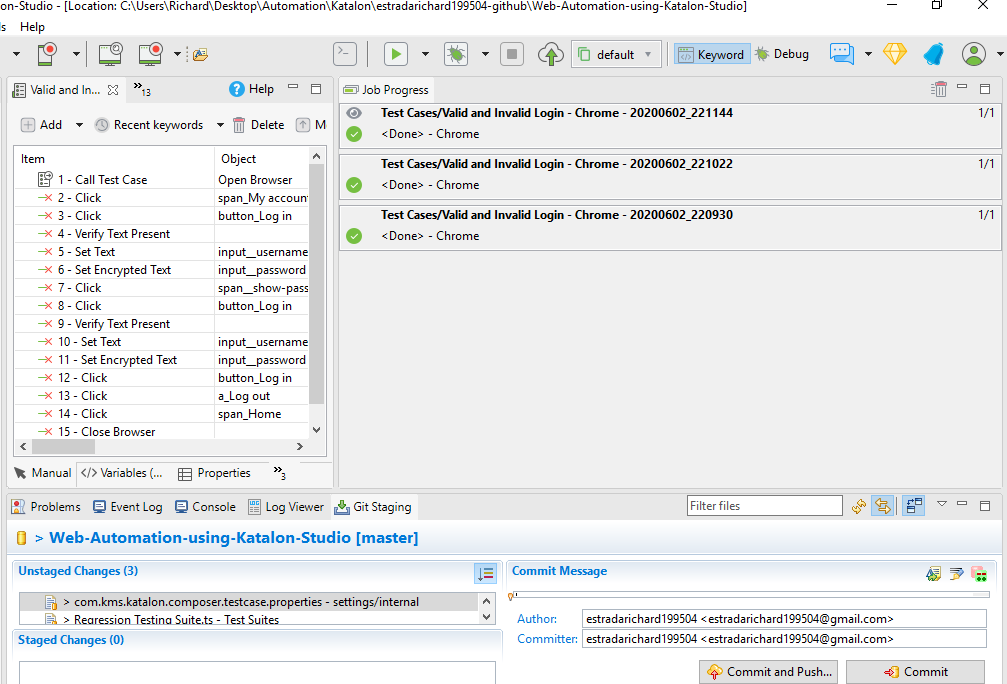The image size is (1007, 684).
Task: Click the Record Mobile toolbar icon
Action: [x=47, y=54]
